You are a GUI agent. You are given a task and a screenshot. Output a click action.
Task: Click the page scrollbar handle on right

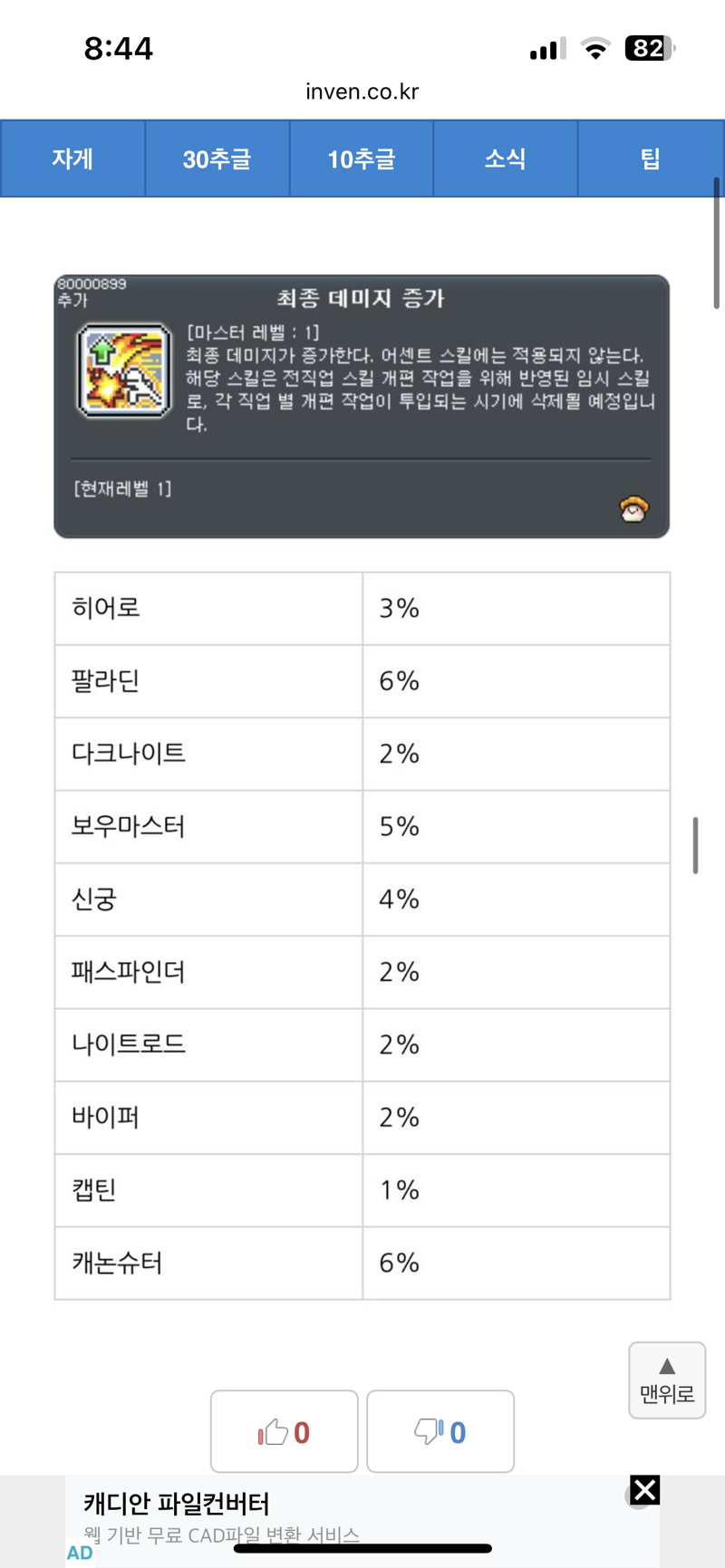695,845
